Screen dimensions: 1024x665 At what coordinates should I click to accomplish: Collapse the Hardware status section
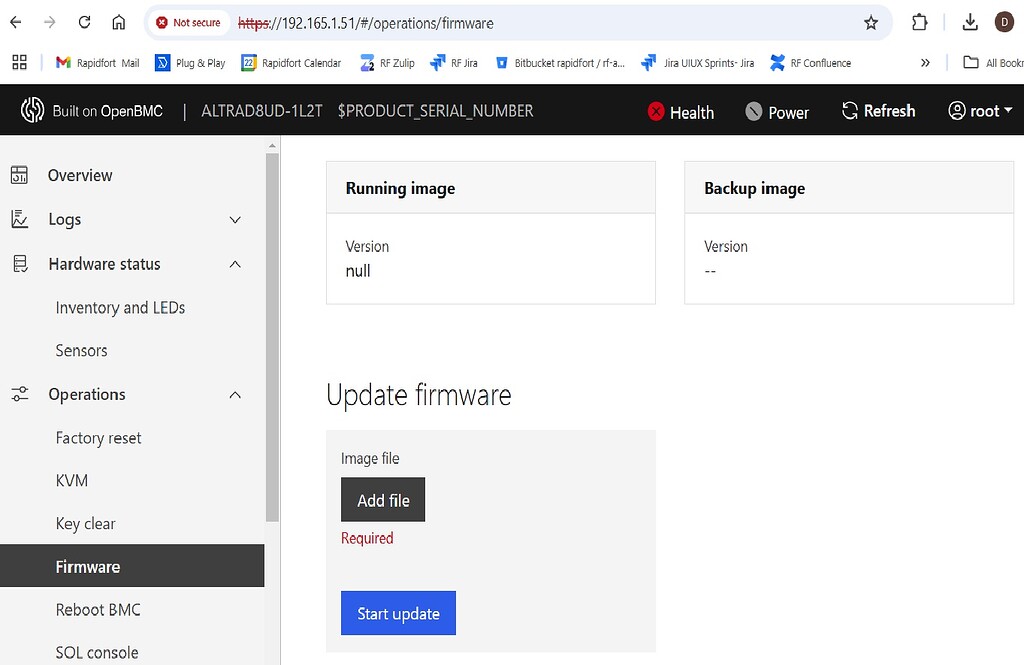tap(235, 264)
